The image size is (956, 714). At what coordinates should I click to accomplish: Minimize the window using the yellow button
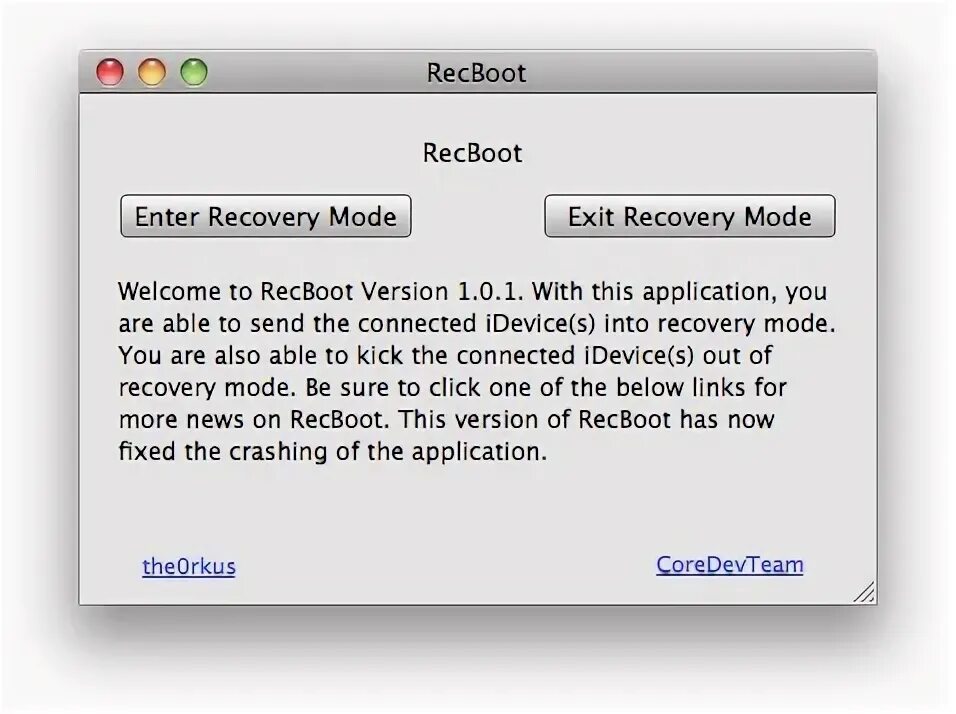pos(151,73)
